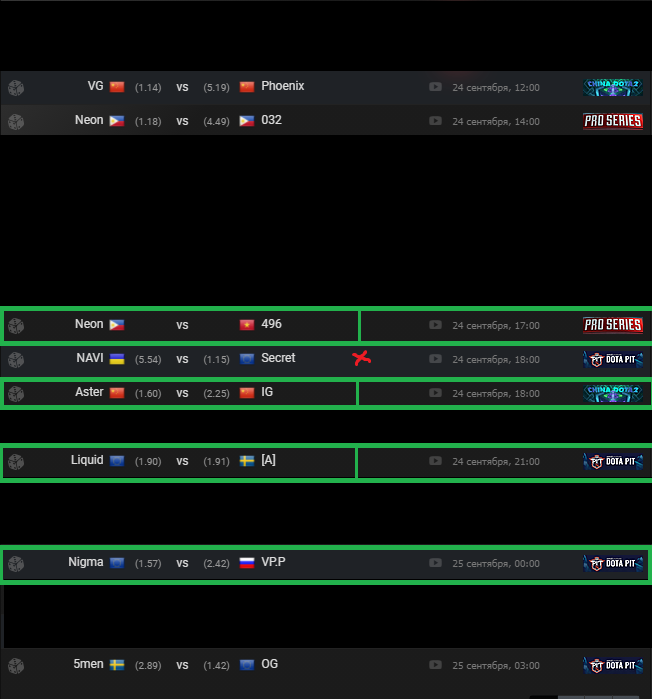Click the date 24 сентября, 21:00

pos(496,462)
